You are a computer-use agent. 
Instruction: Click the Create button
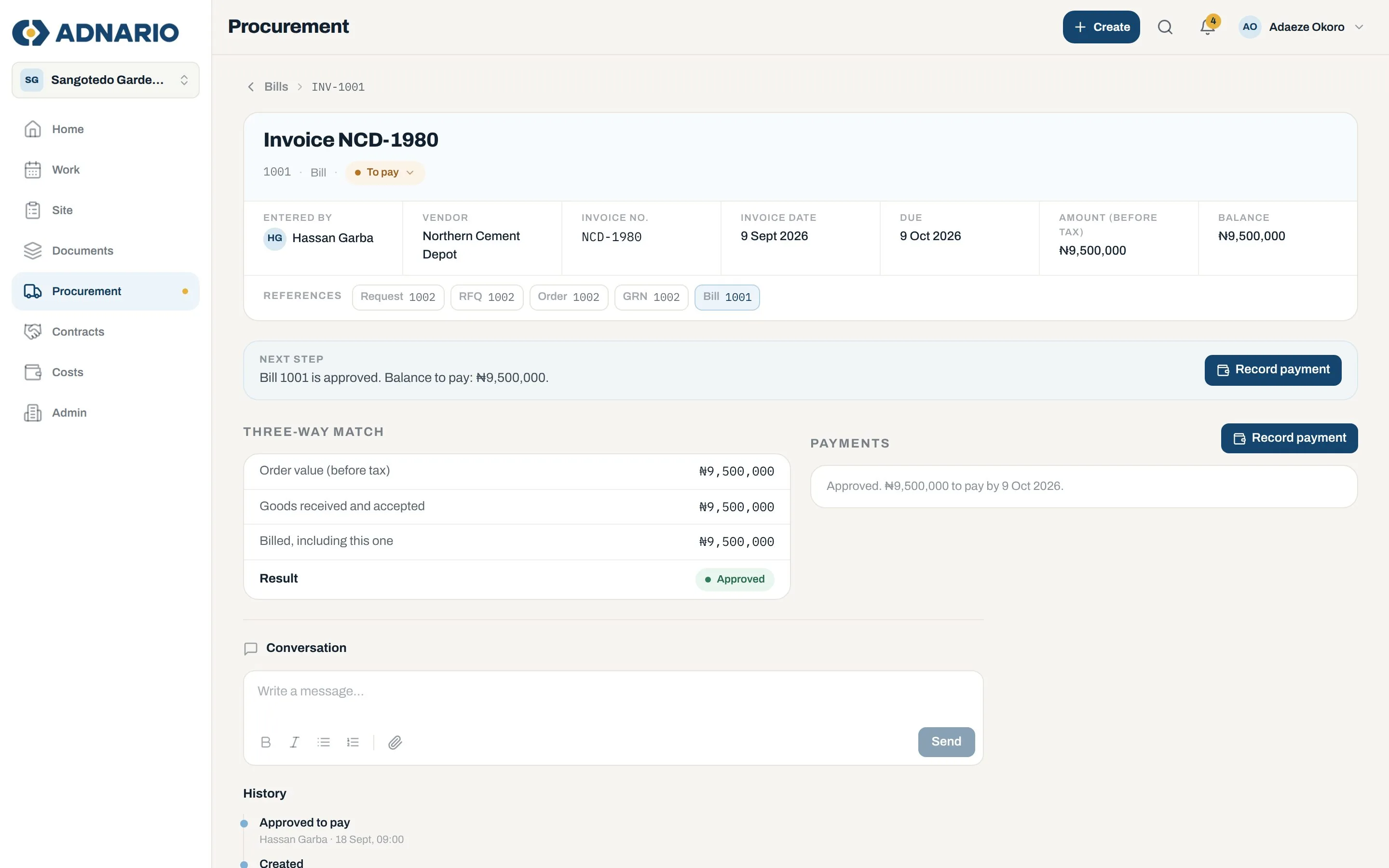1101,27
